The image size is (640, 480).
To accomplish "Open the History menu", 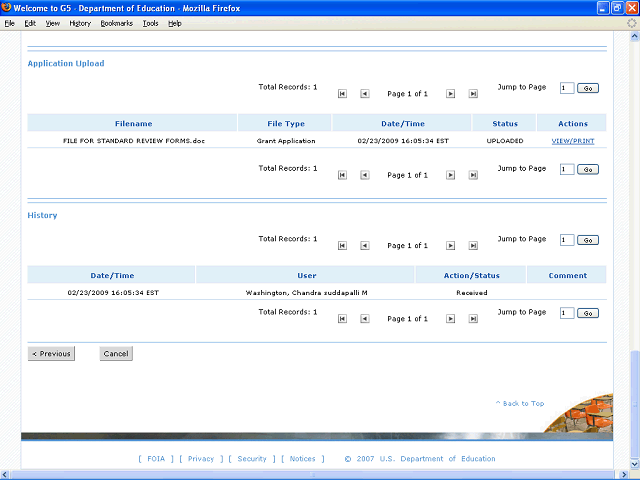I will tap(80, 23).
